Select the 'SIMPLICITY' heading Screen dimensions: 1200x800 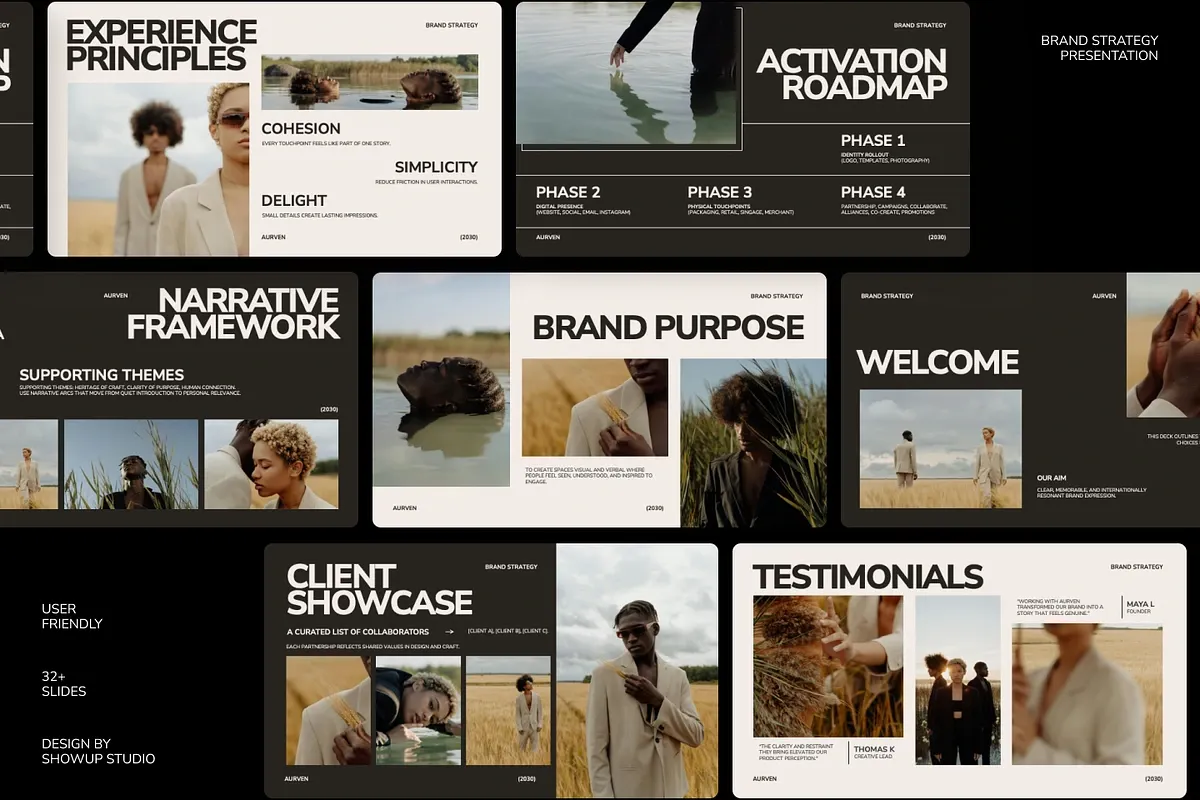(x=436, y=167)
